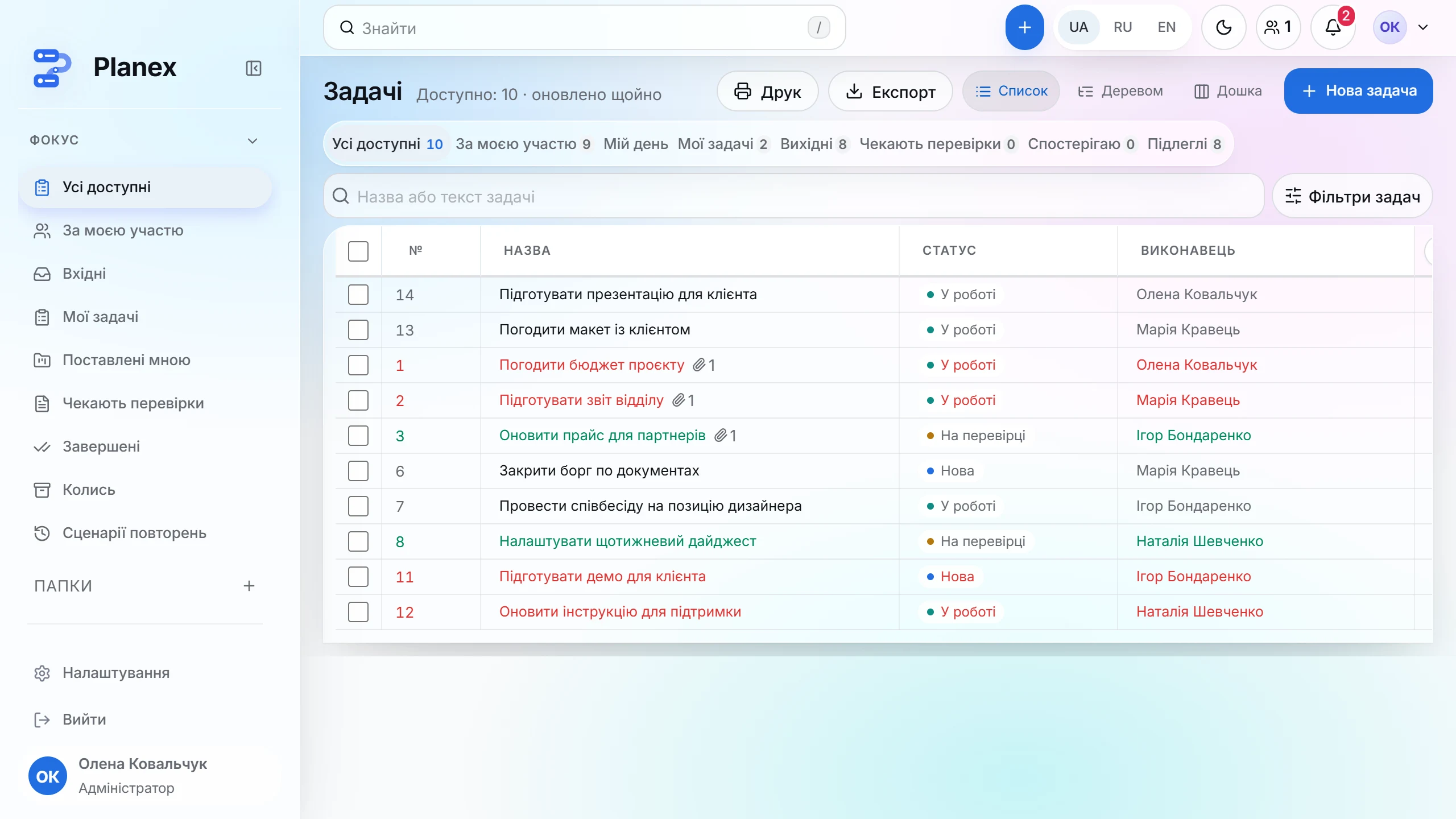Open 'За моєю участю' in sidebar
This screenshot has height=819, width=1456.
145,230
